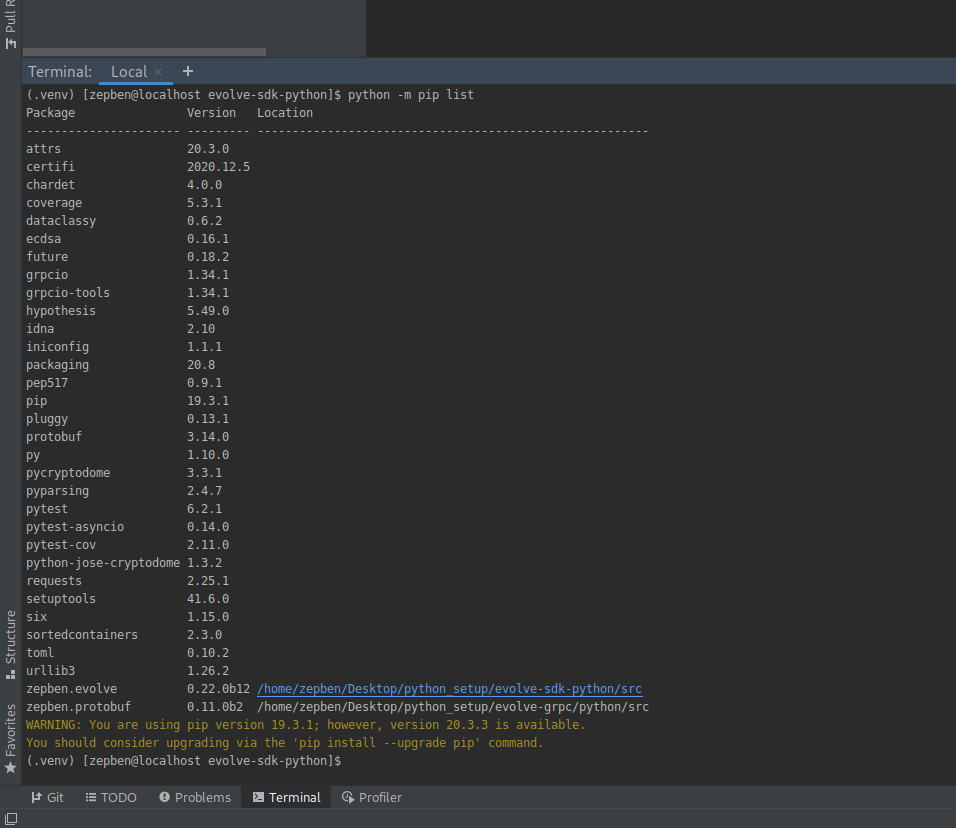
Task: Toggle the Terminal tool window button
Action: 286,797
